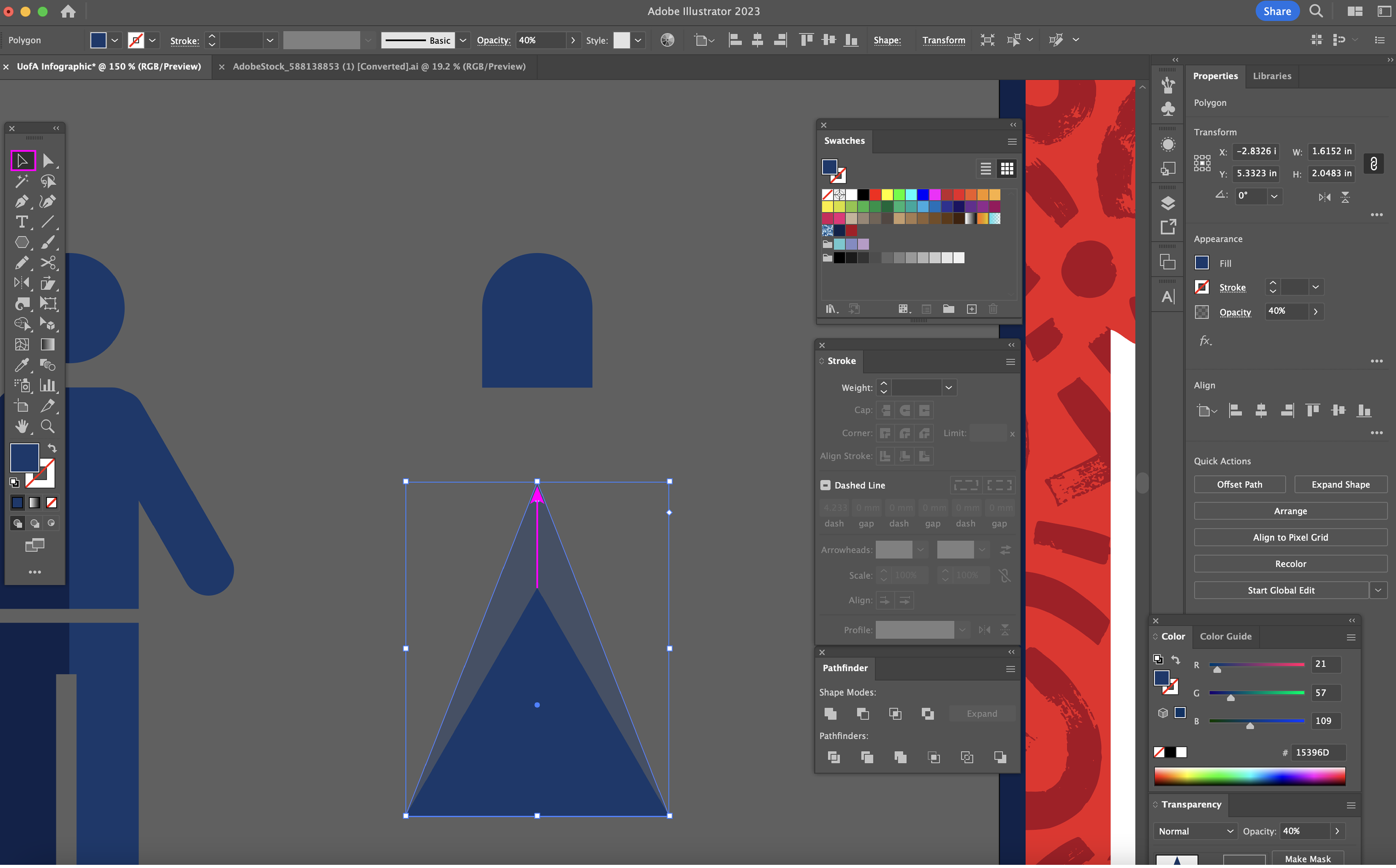Click the hex color value field
Image resolution: width=1396 pixels, height=868 pixels.
pyautogui.click(x=1317, y=752)
